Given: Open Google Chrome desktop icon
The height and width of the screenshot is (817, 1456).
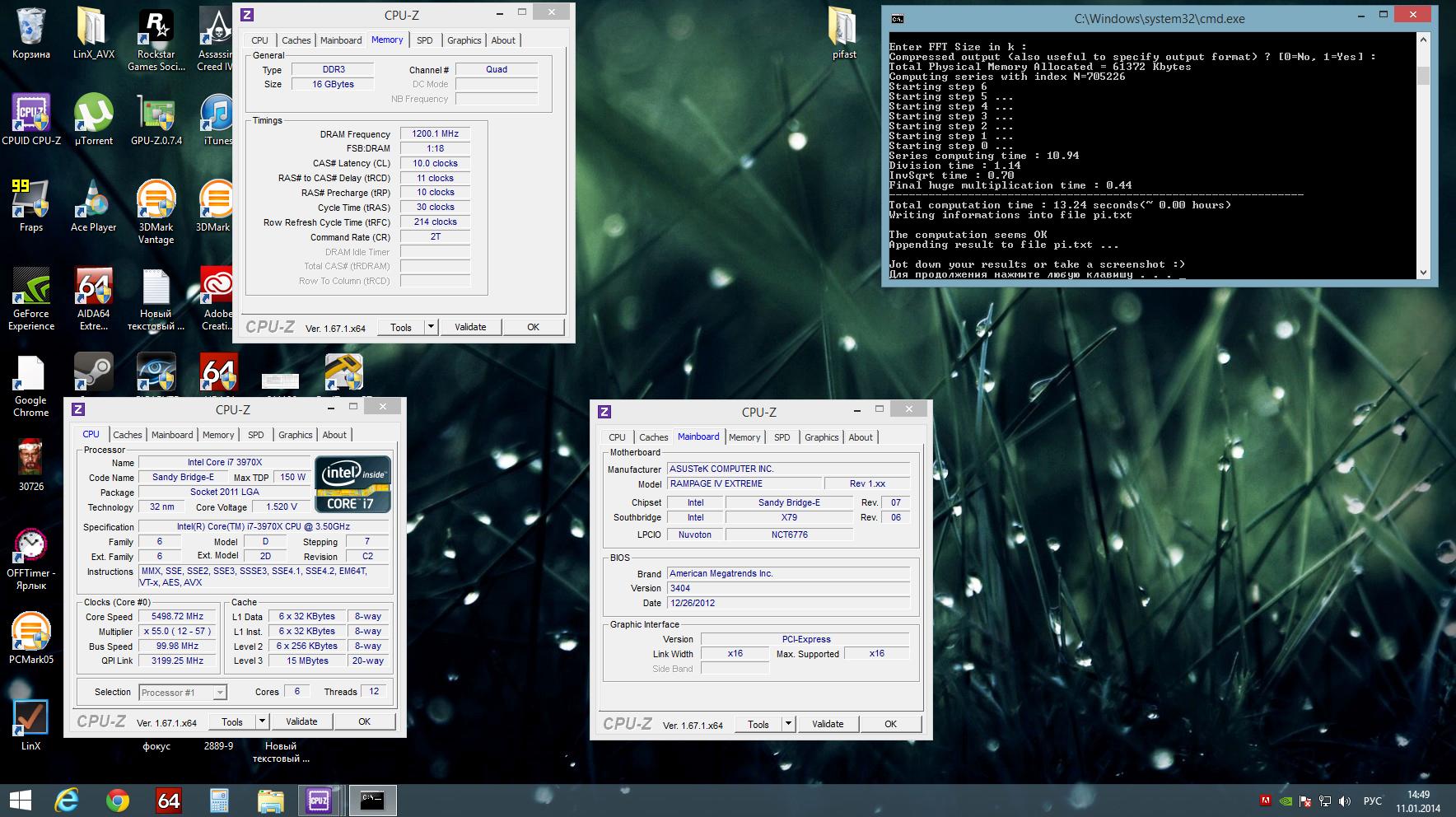Looking at the screenshot, I should (31, 385).
